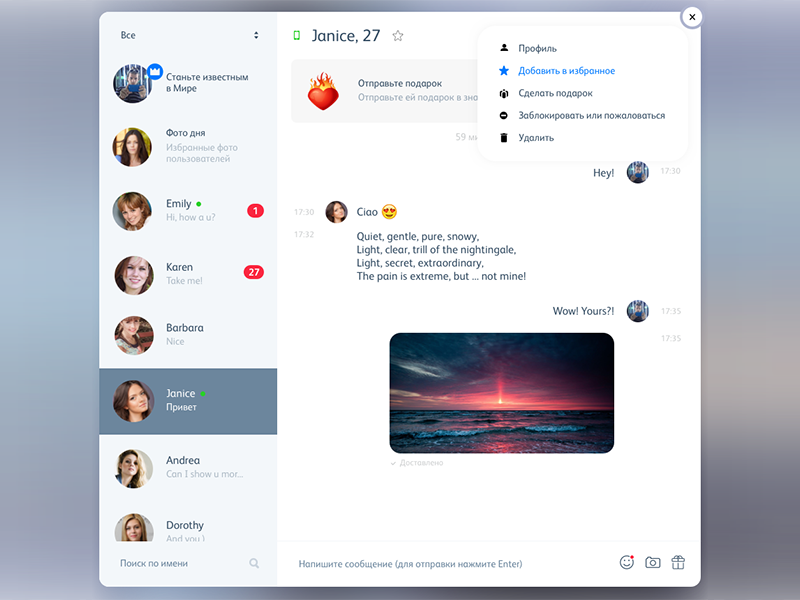Viewport: 800px width, 600px height.
Task: Select Заблокировать или пожаловаться menu entry
Action: 591,115
